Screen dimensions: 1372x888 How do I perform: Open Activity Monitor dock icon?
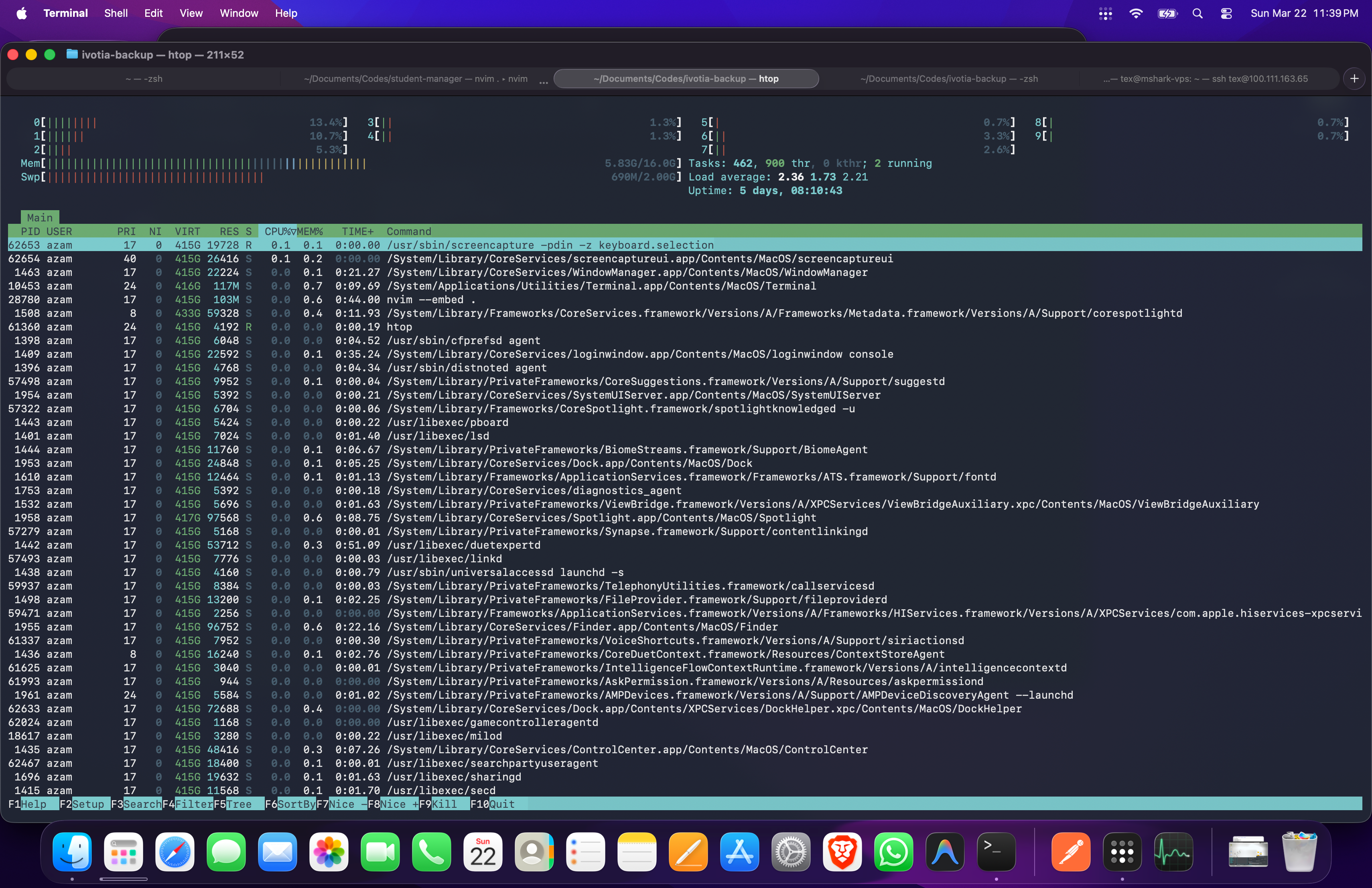(1173, 852)
